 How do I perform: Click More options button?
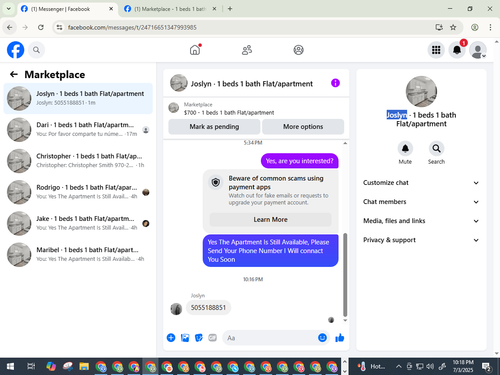303,127
